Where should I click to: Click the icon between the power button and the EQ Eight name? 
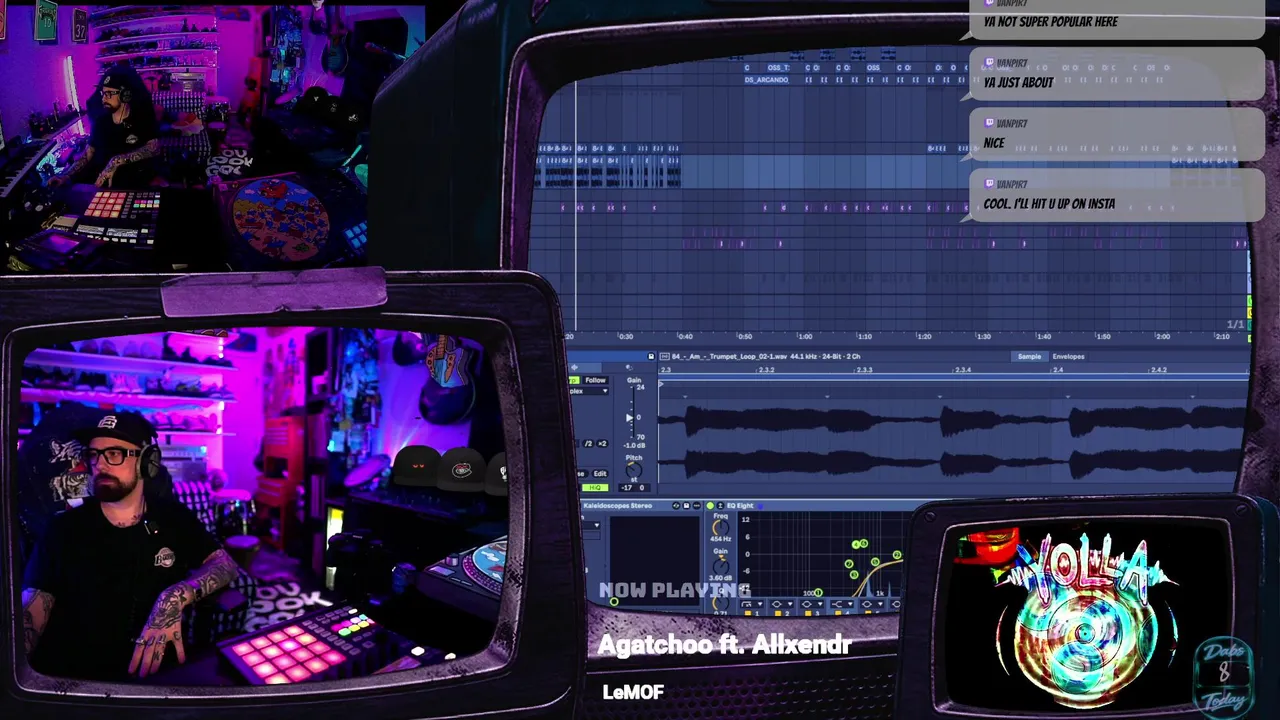point(720,506)
